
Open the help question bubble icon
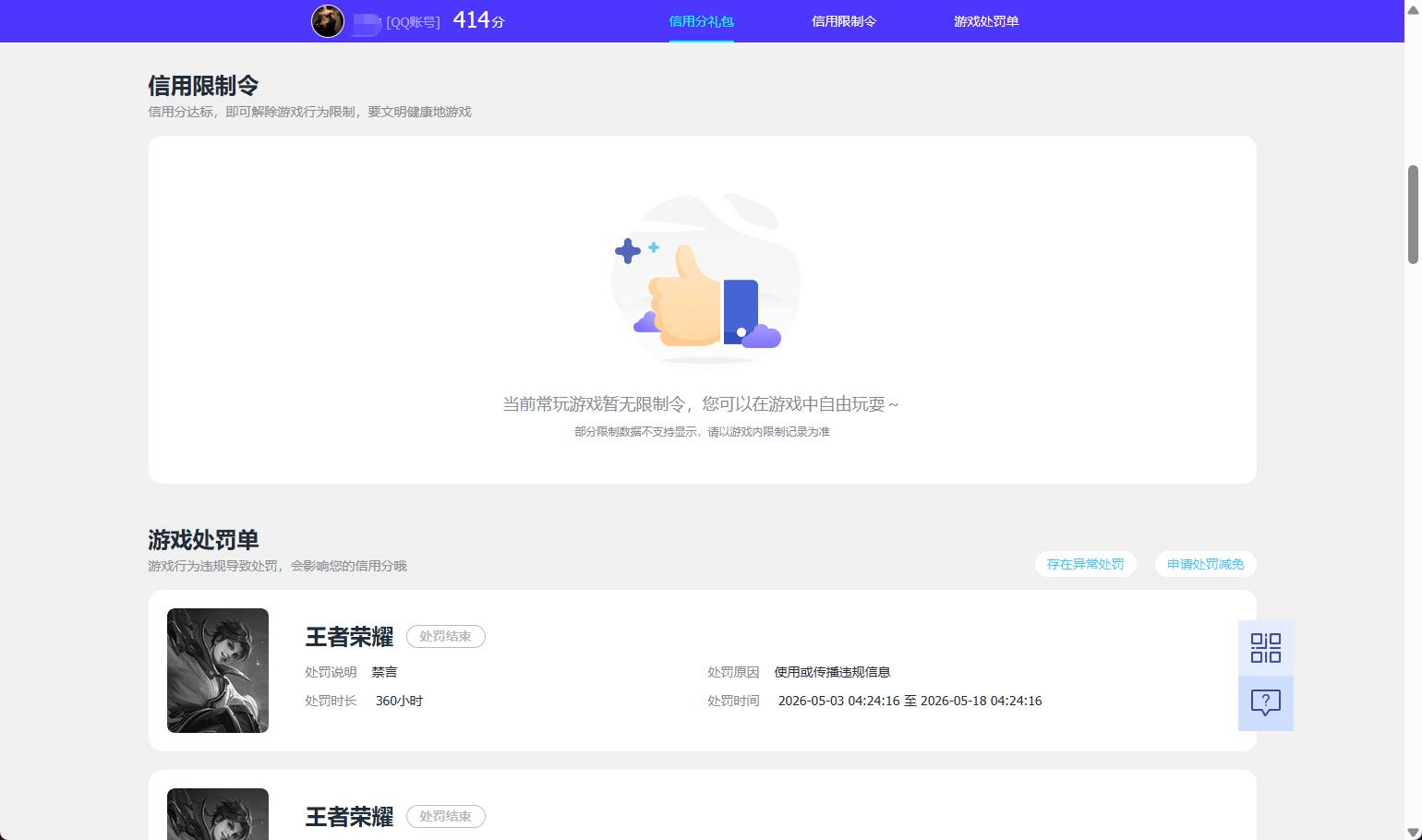(x=1265, y=703)
